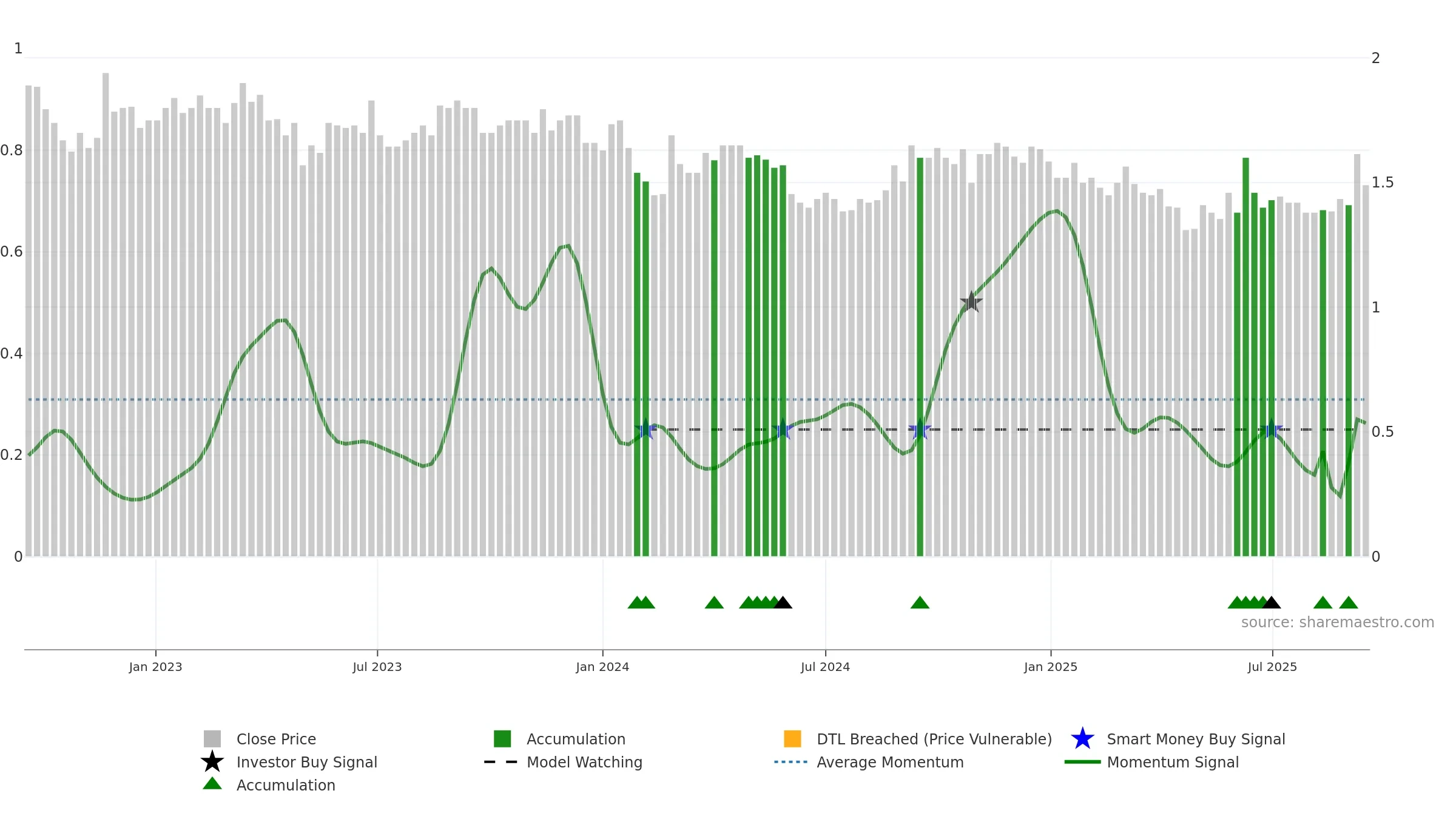Click the source: sharemaestro.com text
Viewport: 1456px width, 819px height.
click(x=1338, y=622)
